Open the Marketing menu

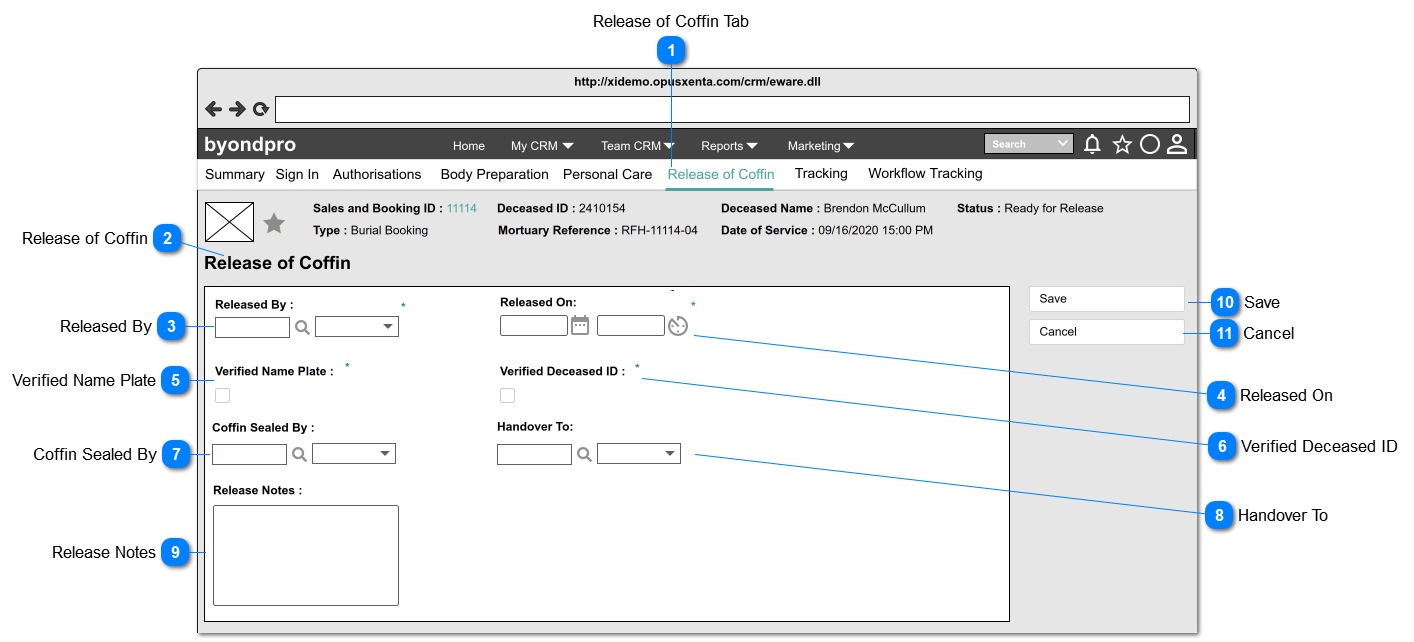(x=821, y=146)
